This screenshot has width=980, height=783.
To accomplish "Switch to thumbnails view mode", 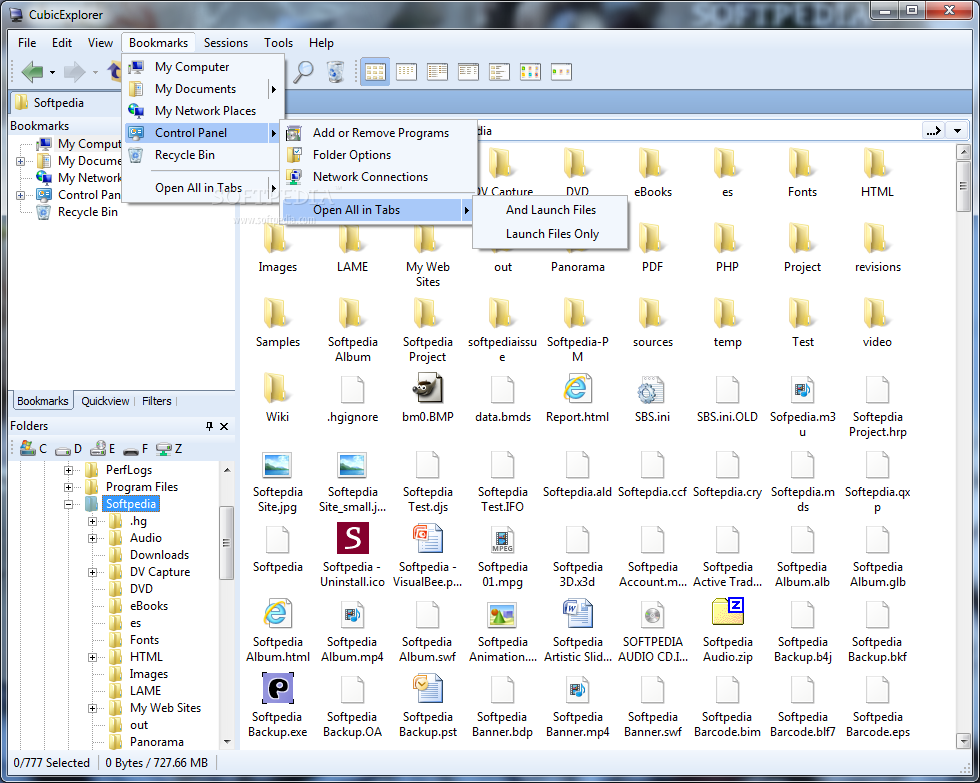I will (x=530, y=72).
